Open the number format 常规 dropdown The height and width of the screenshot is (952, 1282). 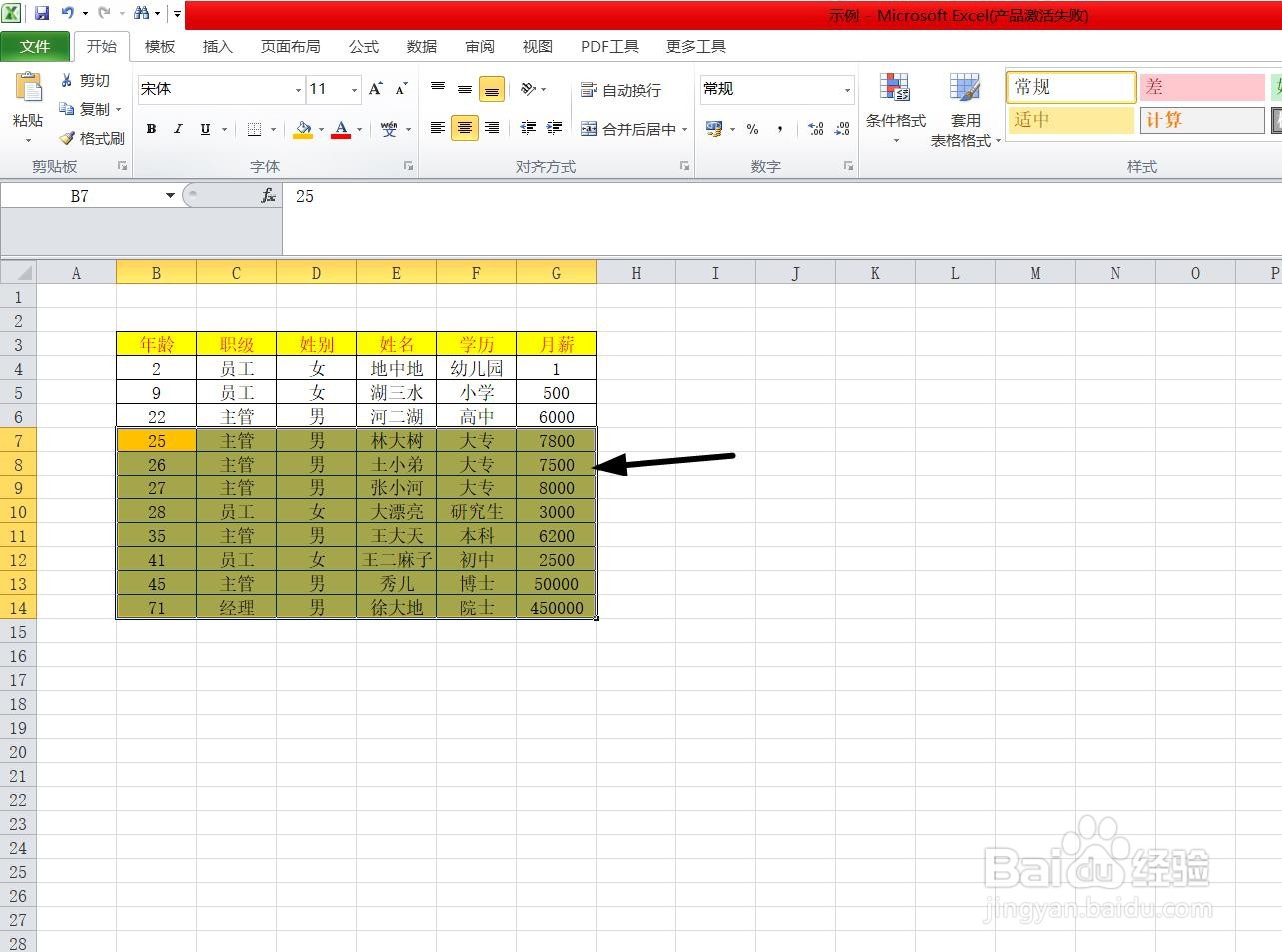847,90
